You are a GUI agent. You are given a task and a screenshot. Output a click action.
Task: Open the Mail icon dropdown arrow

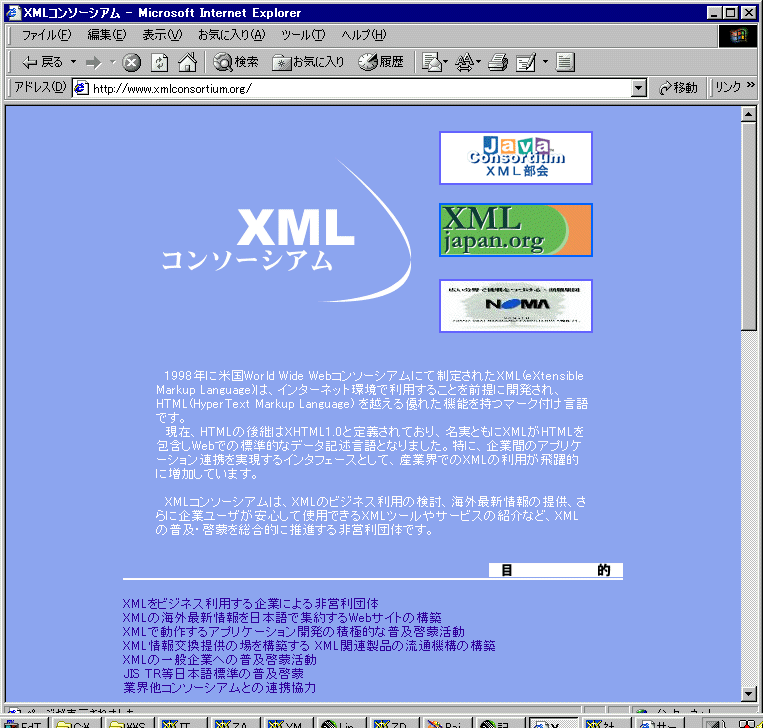pyautogui.click(x=445, y=62)
